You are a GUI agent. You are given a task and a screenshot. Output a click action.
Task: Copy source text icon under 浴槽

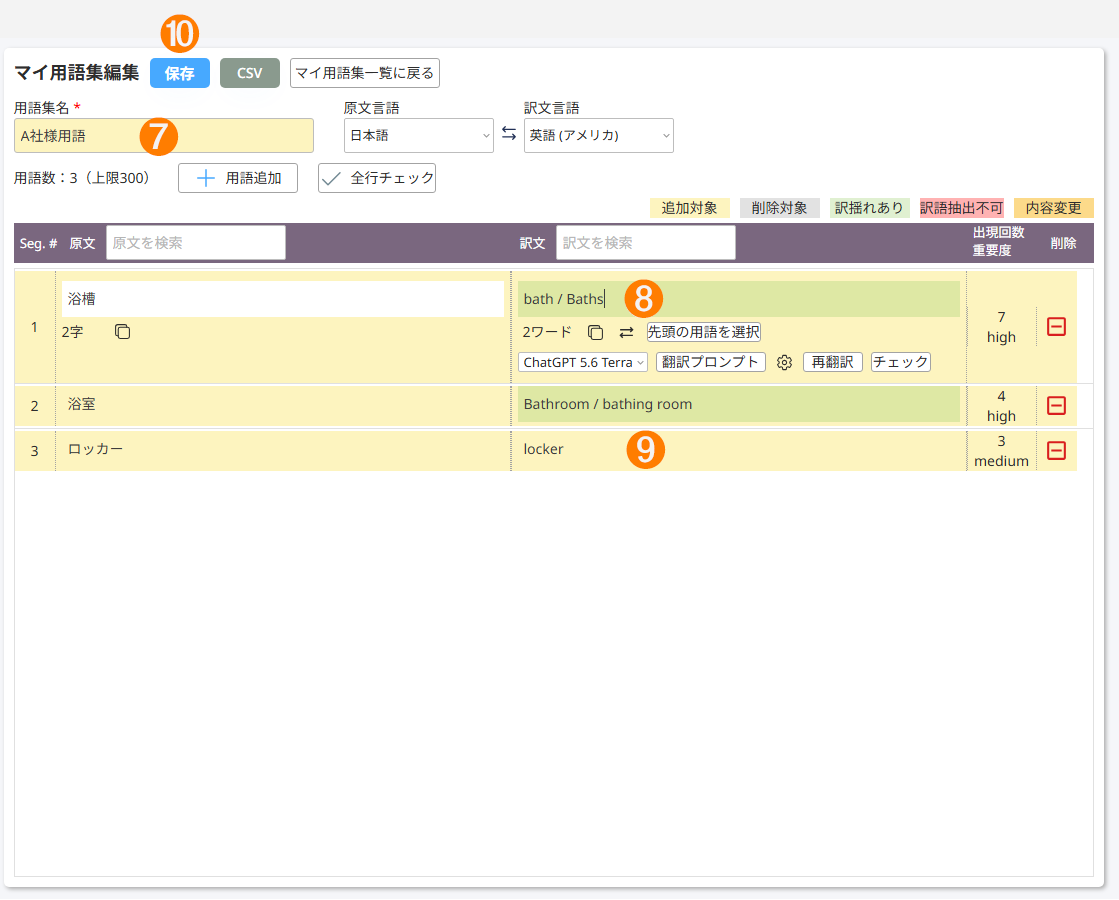point(123,332)
